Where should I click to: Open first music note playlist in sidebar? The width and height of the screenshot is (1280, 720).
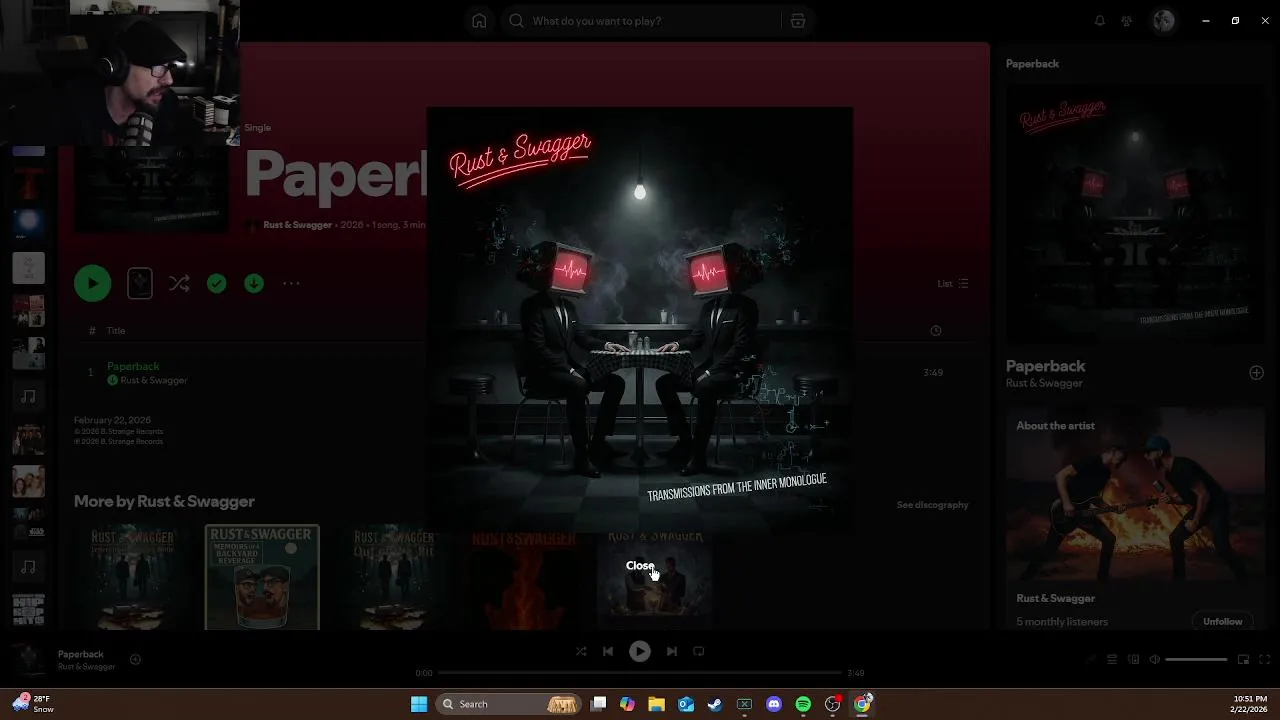[28, 396]
